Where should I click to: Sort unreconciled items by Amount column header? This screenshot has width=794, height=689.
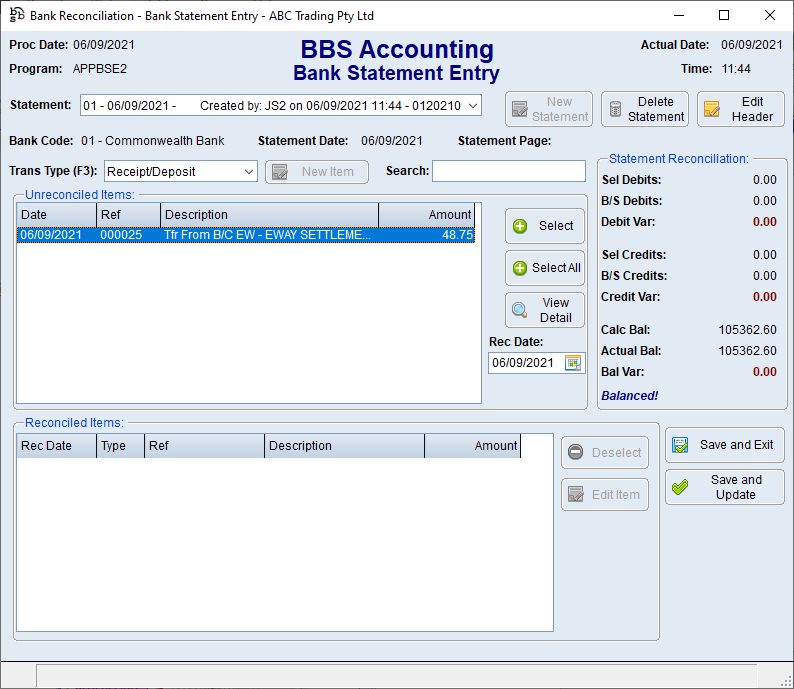[x=426, y=215]
